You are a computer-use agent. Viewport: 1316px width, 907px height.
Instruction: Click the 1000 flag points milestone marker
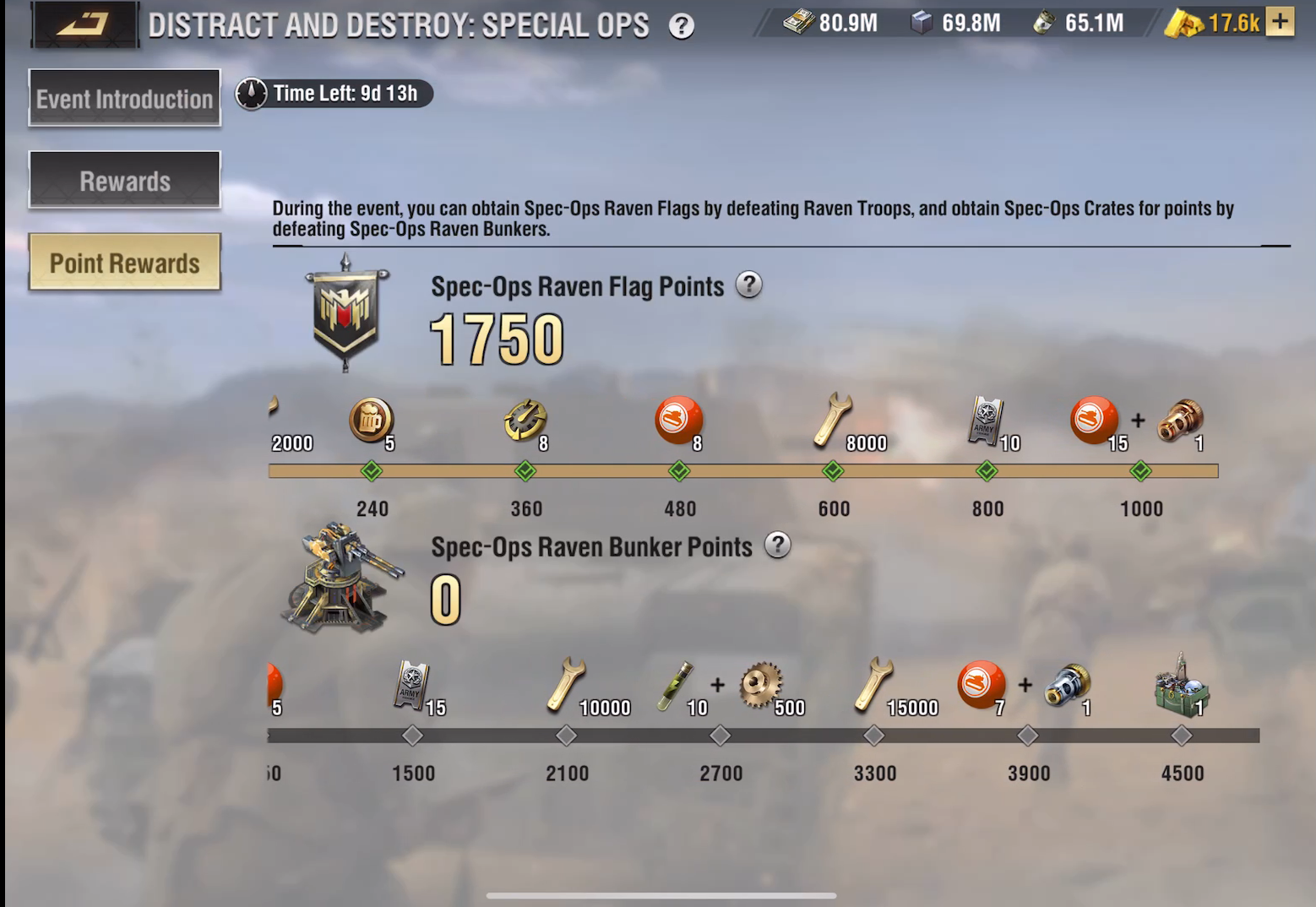pos(1140,470)
